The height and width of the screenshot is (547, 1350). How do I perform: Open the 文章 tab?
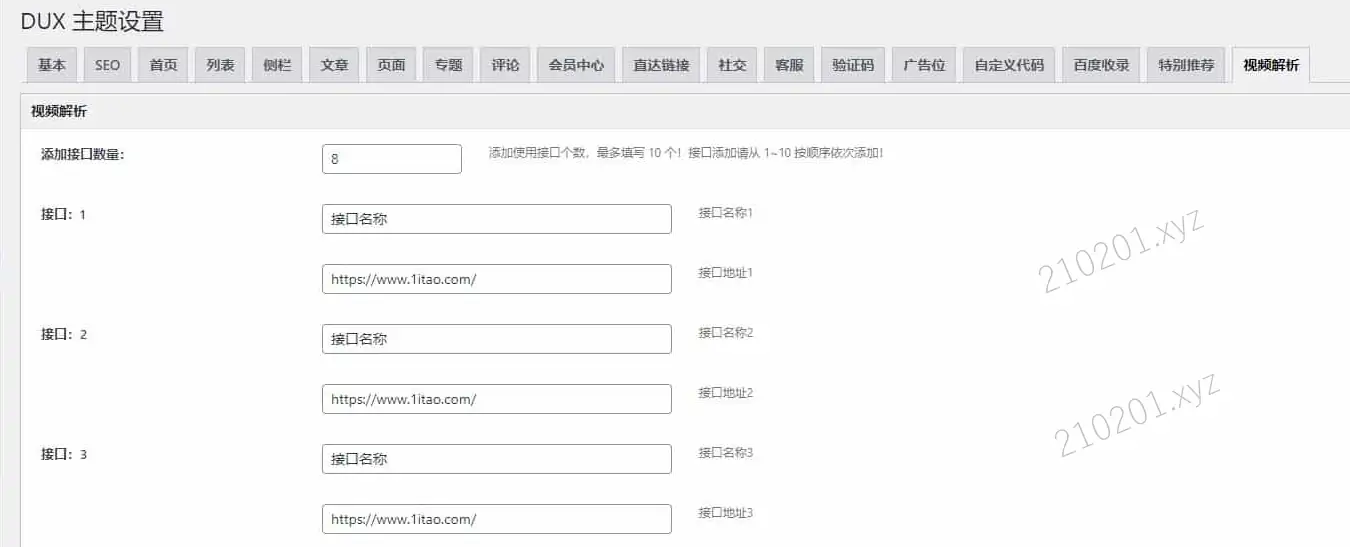334,65
